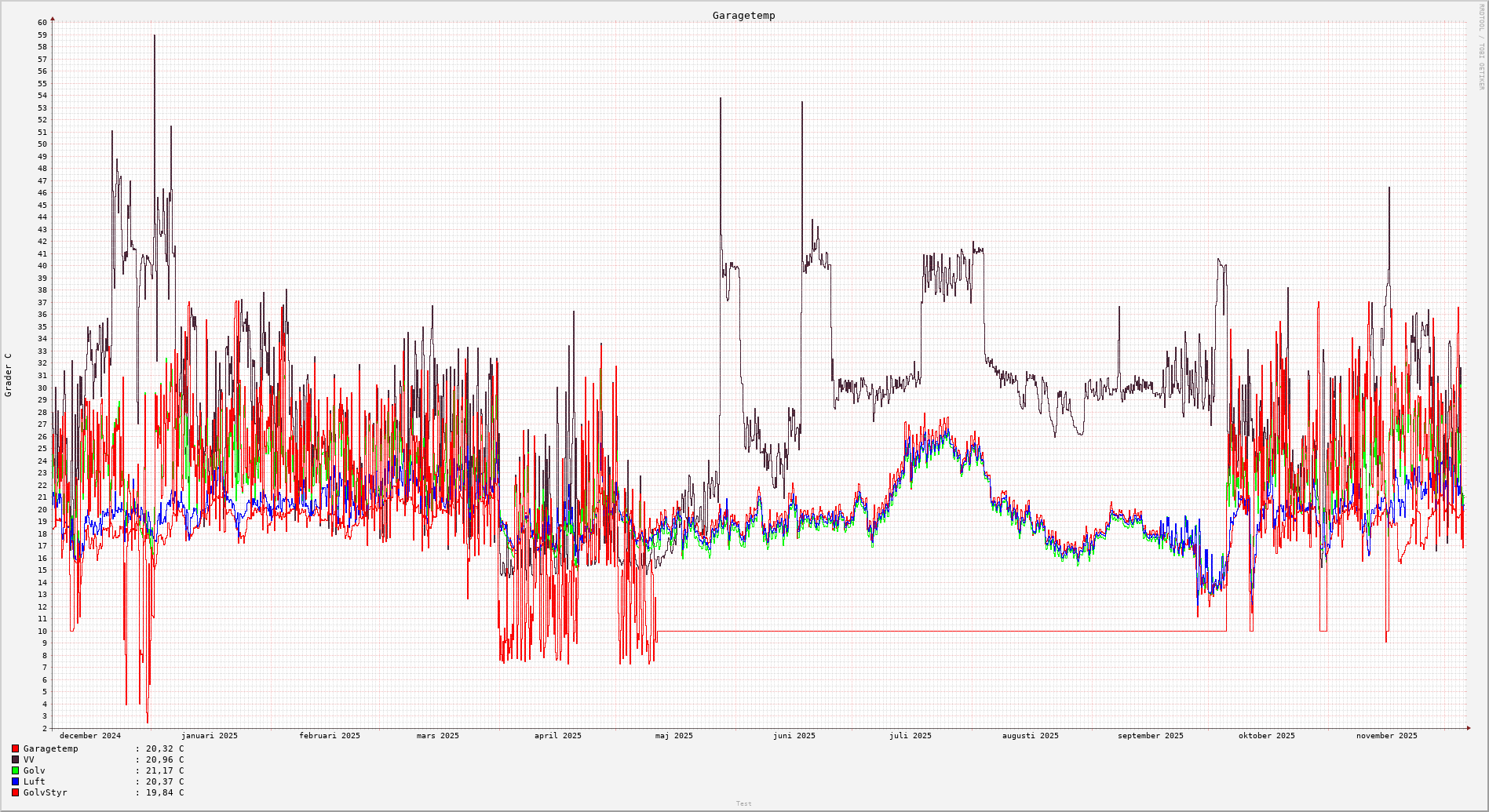Click the blue Luft legend swatch
This screenshot has height=812, width=1489.
[x=15, y=781]
